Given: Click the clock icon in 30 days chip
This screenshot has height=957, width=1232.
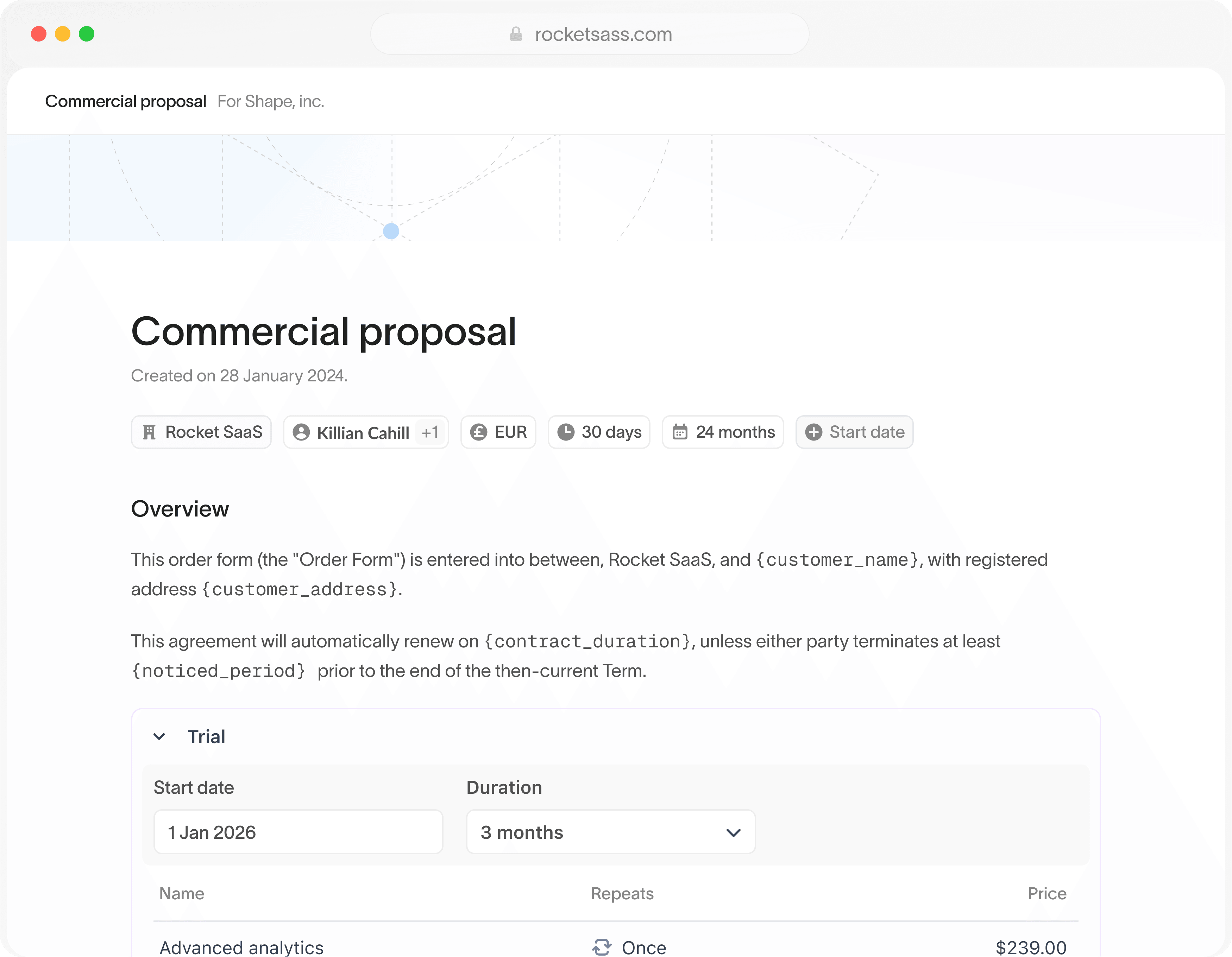Looking at the screenshot, I should (x=566, y=432).
